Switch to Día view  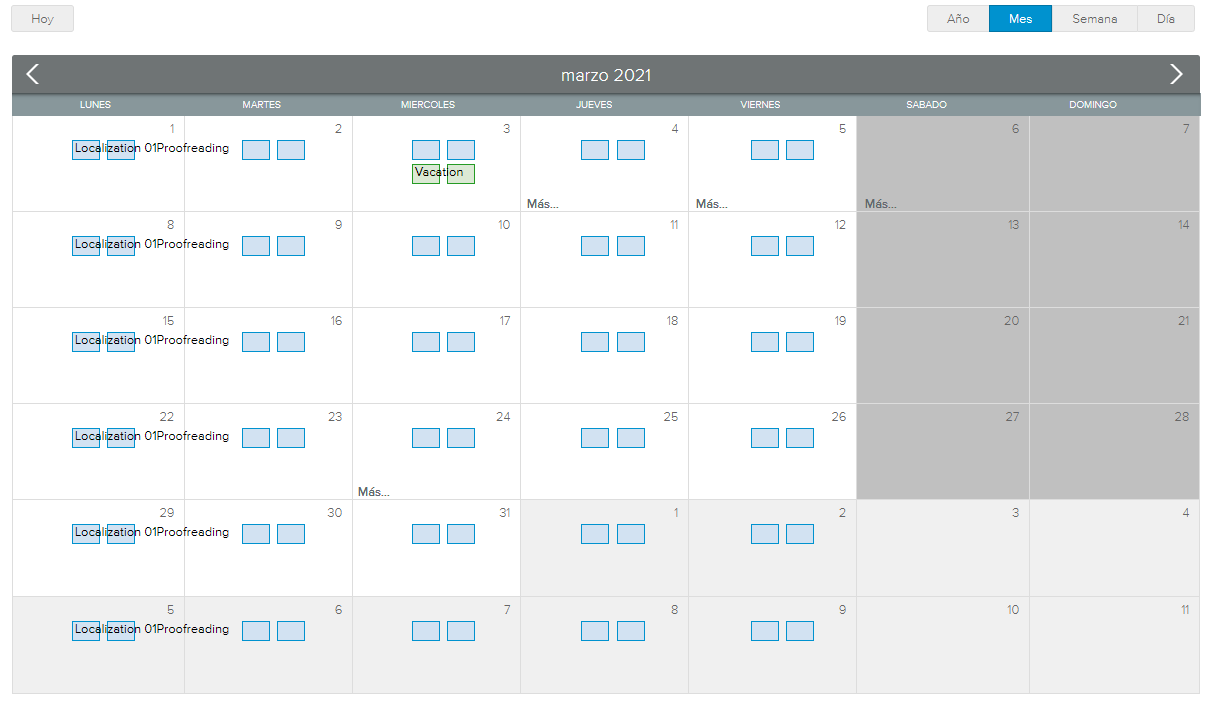click(1165, 19)
